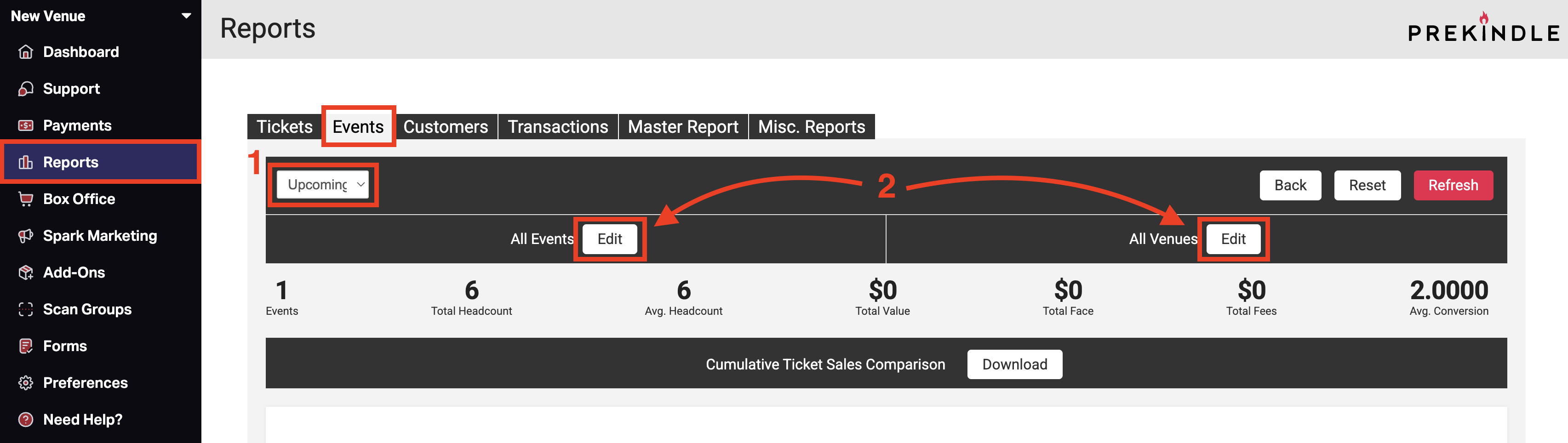
Task: Open Add-Ons box icon
Action: [x=26, y=273]
